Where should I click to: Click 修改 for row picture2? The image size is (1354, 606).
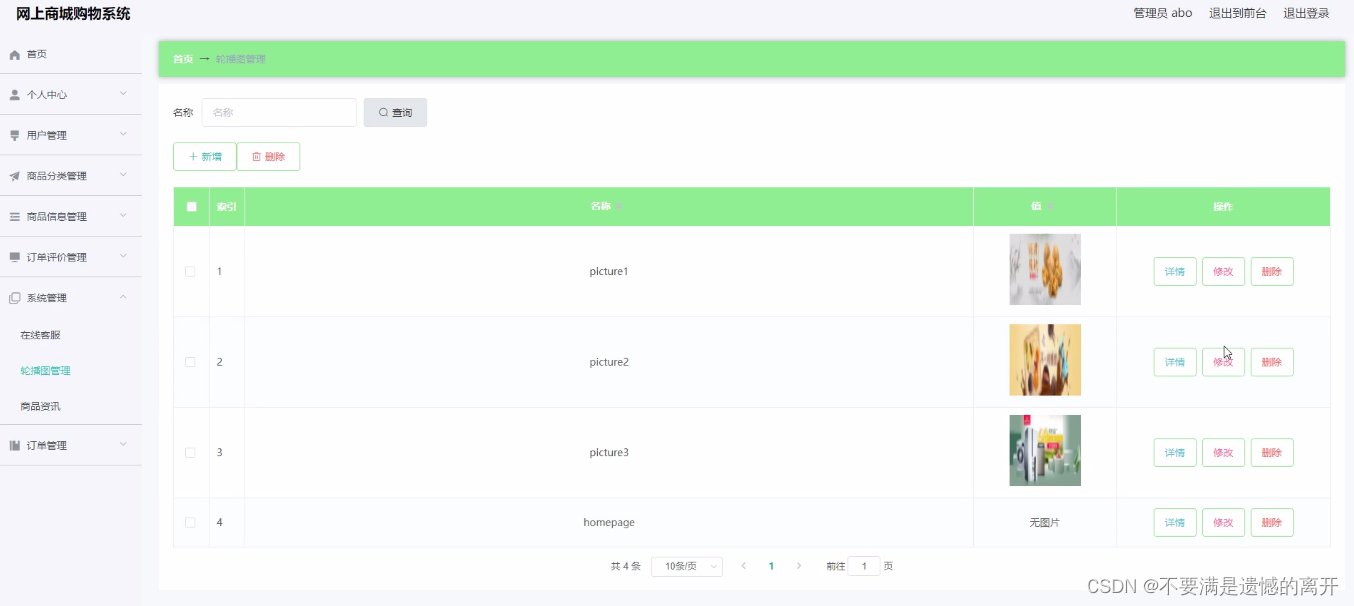click(1223, 362)
